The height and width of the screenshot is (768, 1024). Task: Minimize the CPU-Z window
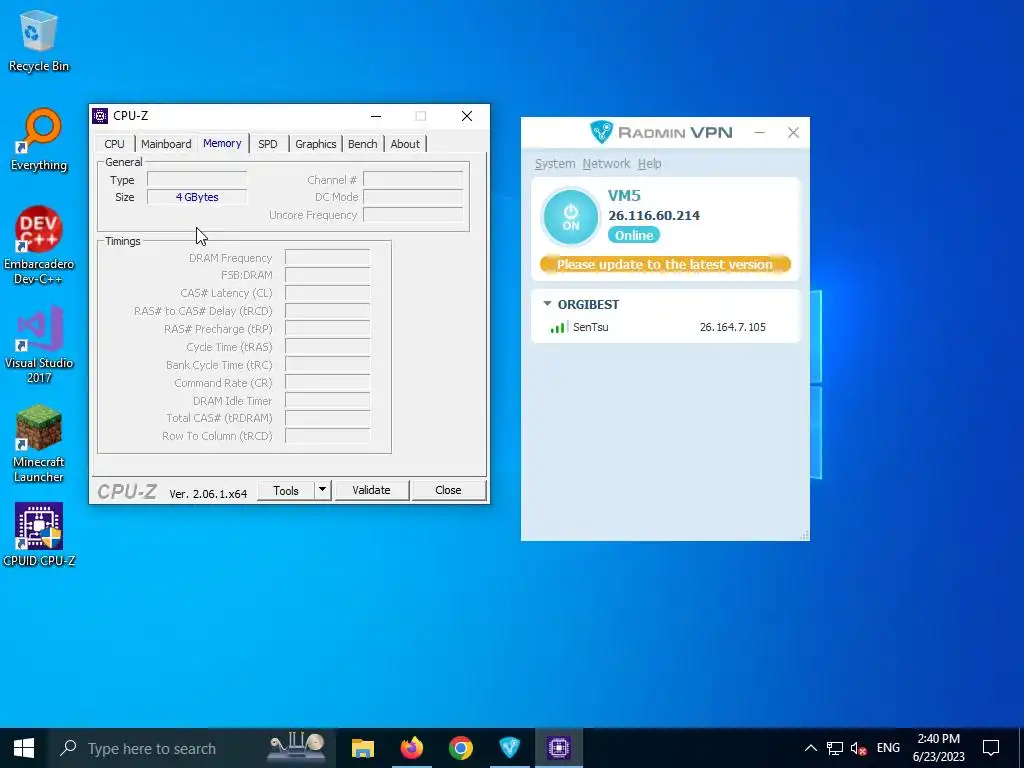(376, 116)
